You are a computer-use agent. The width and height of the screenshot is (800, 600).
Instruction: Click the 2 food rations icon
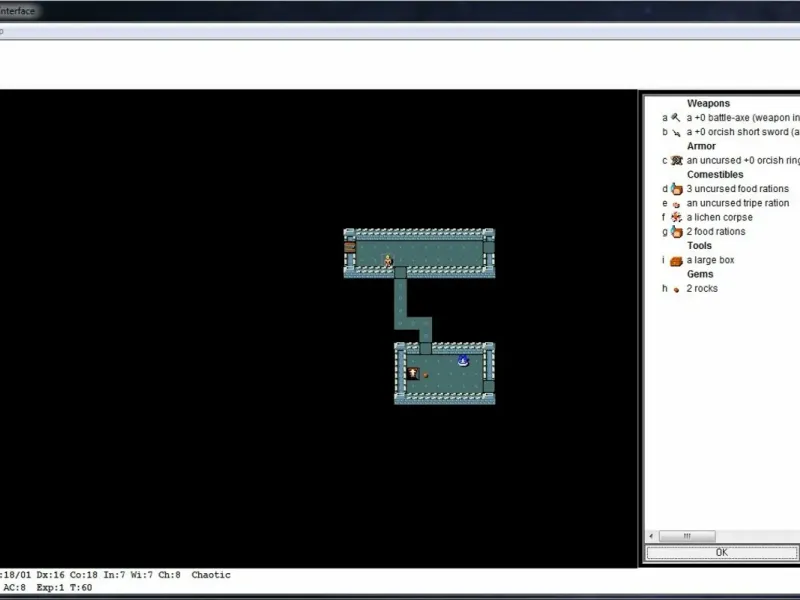(677, 232)
